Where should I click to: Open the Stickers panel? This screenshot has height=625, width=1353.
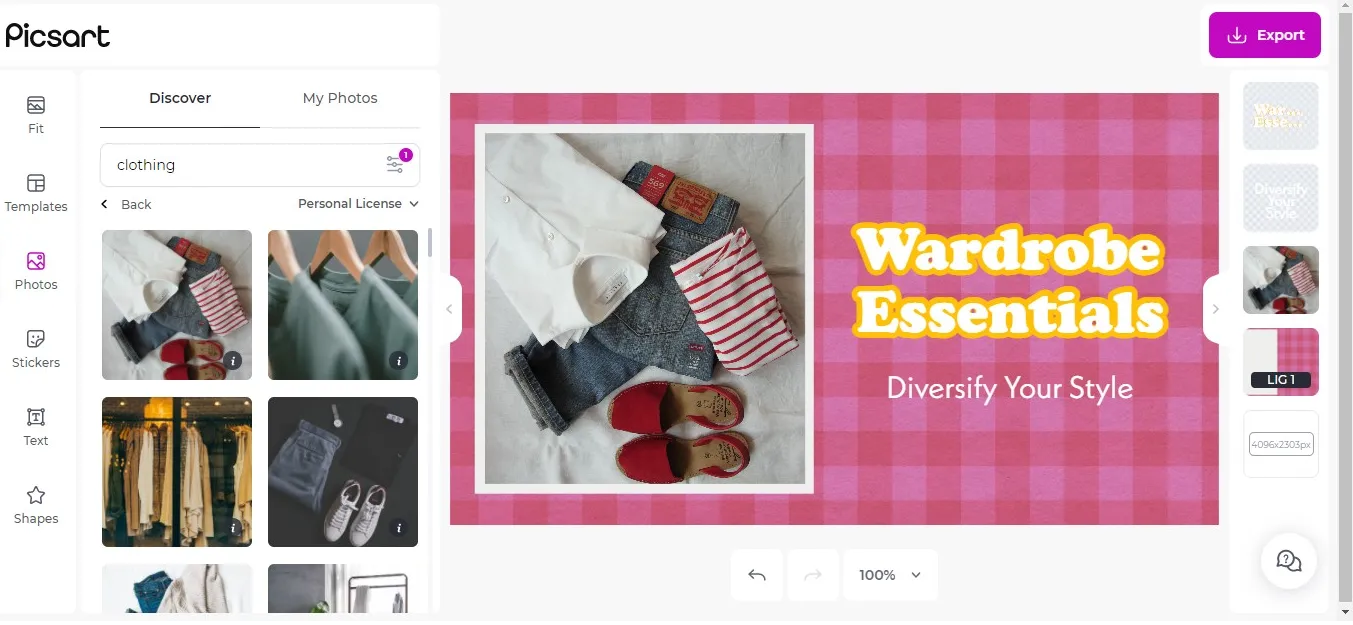(x=36, y=349)
